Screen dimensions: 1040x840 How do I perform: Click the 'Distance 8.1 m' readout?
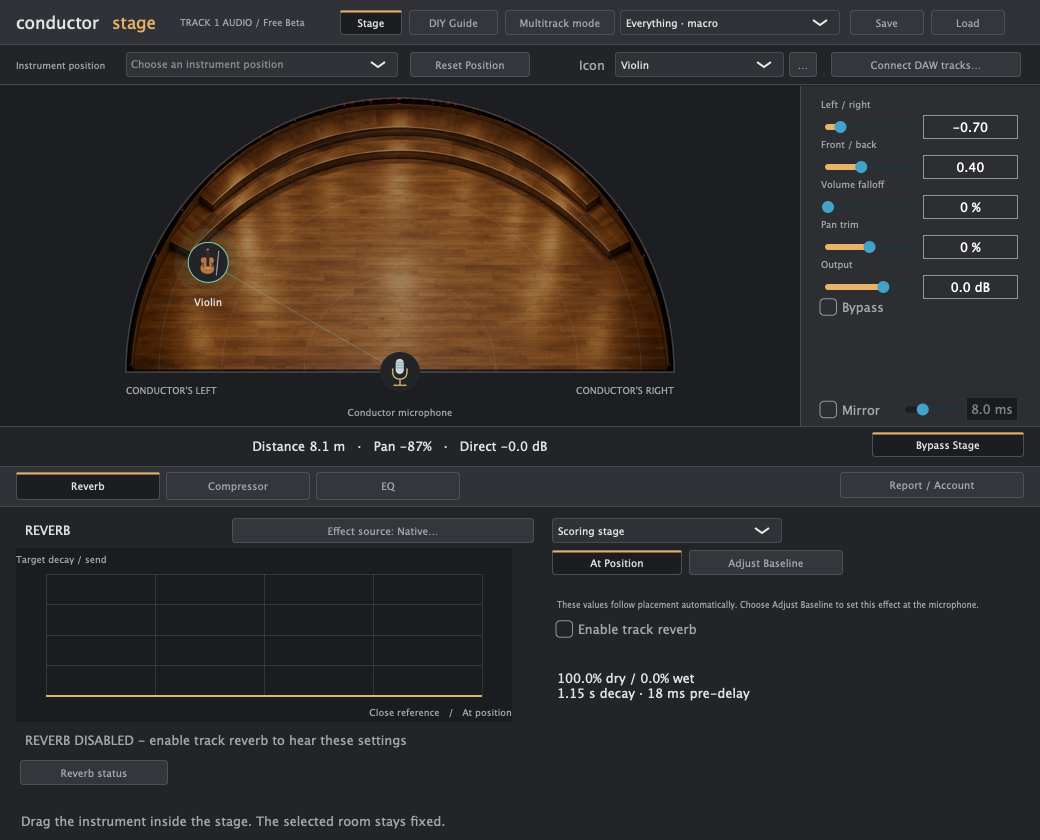(x=298, y=447)
